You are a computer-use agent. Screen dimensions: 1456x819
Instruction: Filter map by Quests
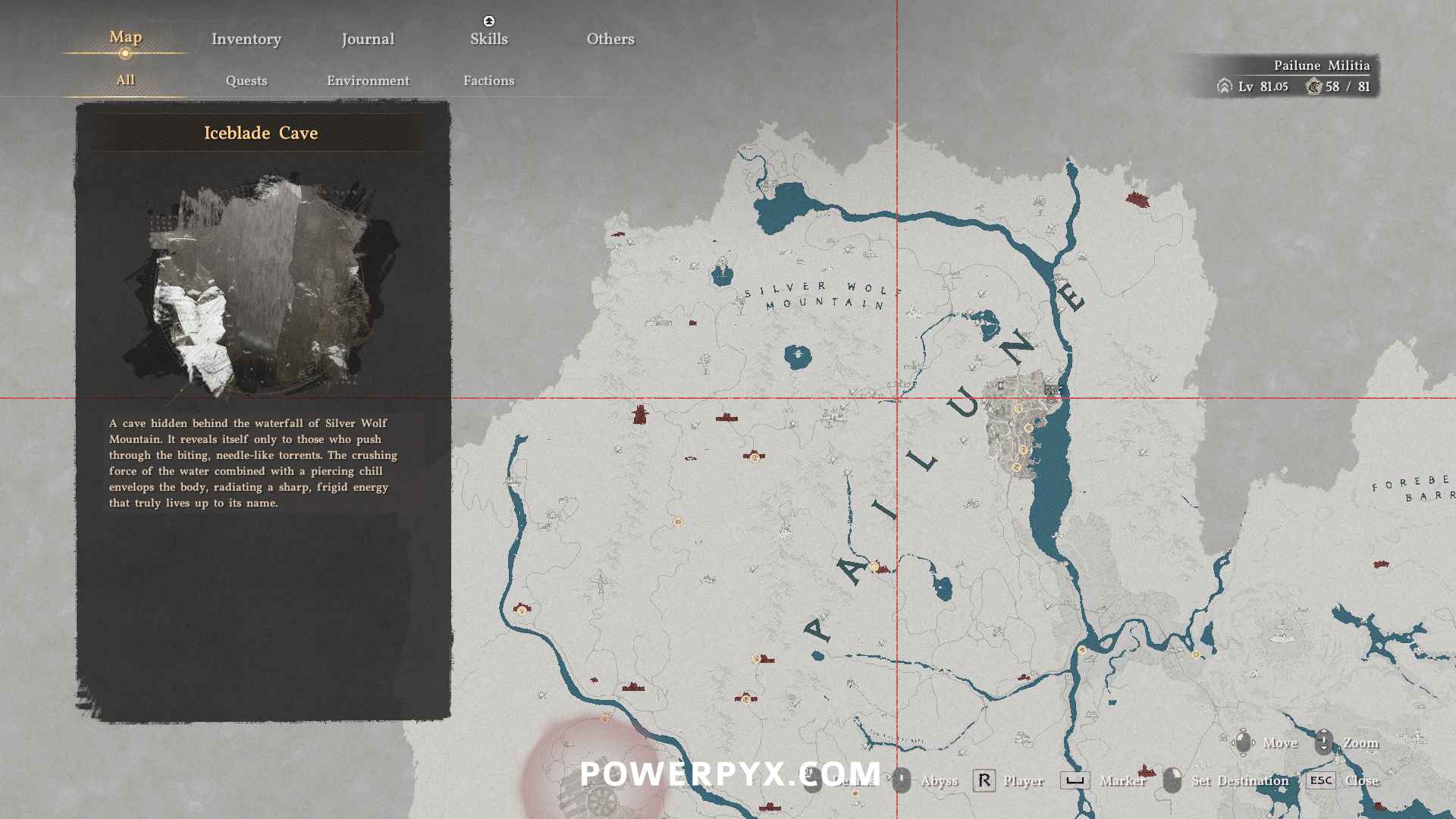(246, 80)
